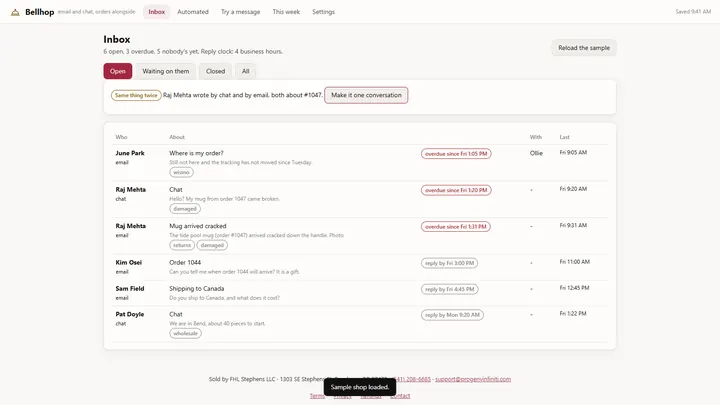Open the Inbox tab in navigation

[x=157, y=12]
